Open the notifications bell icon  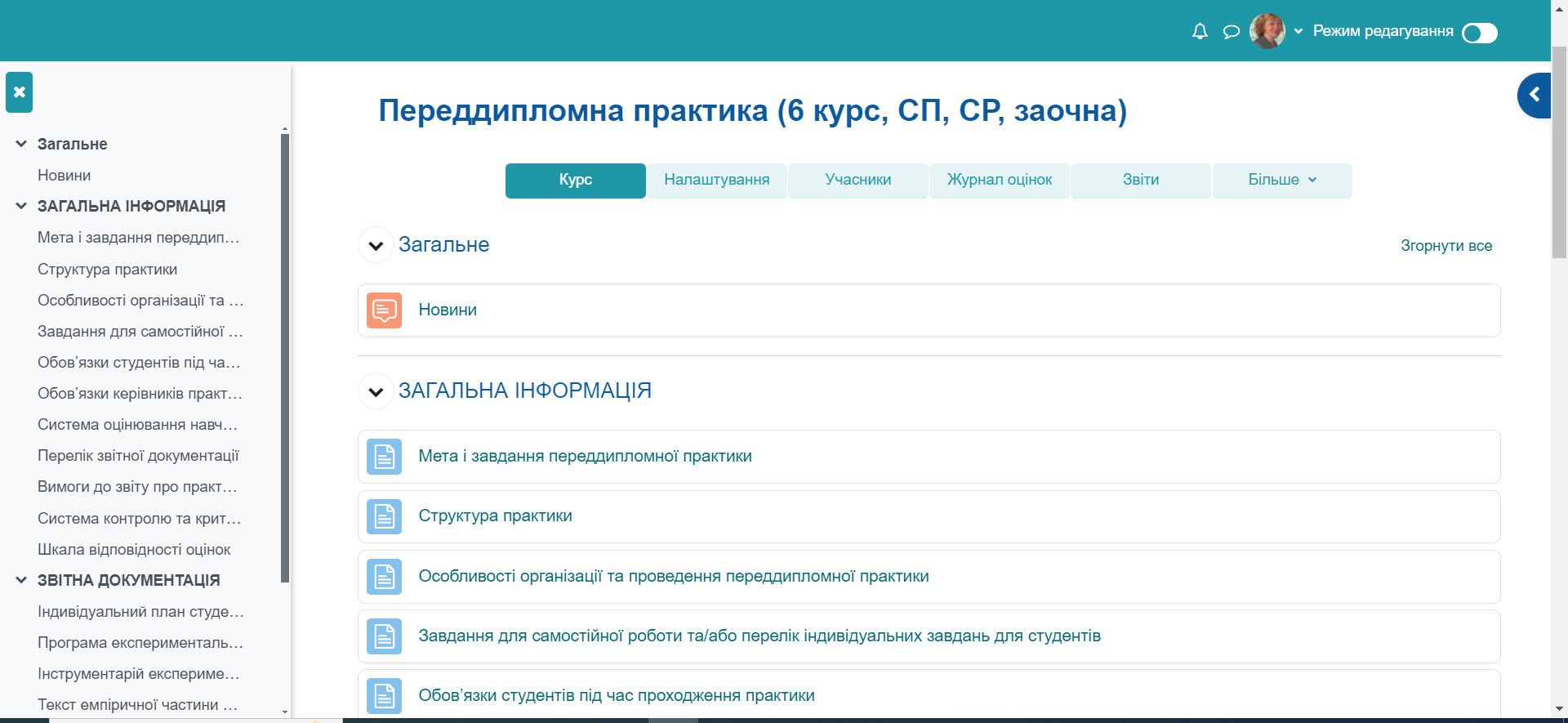coord(1200,32)
